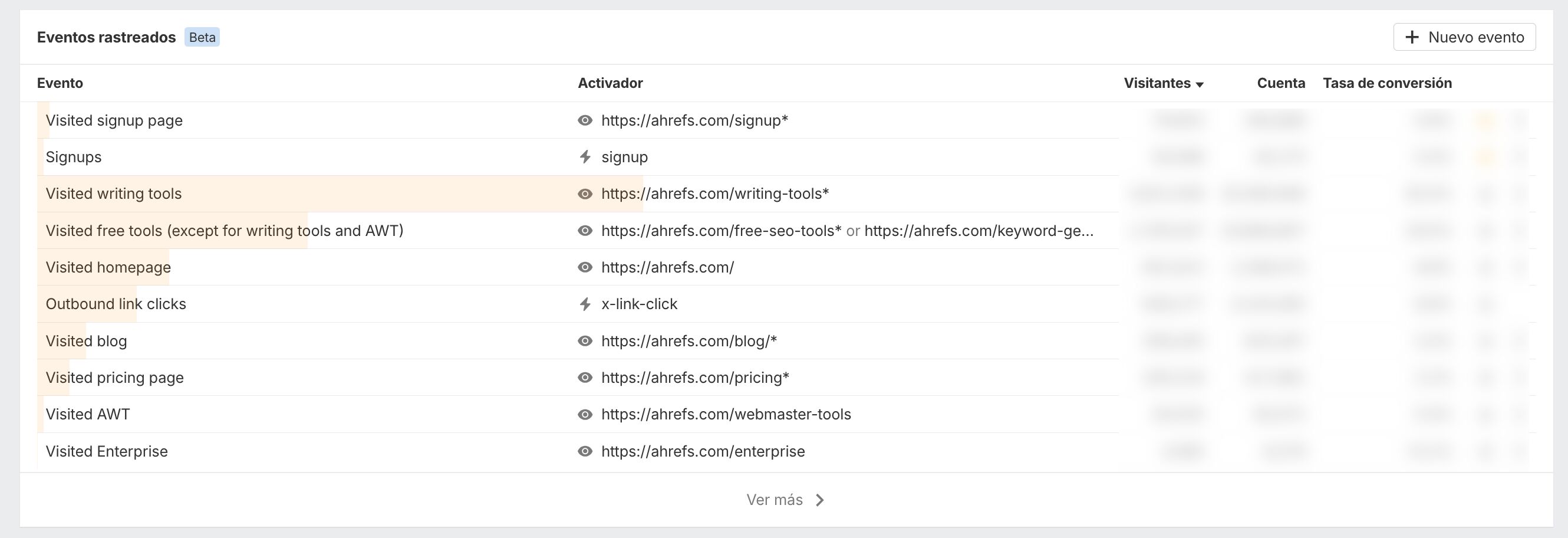Click the Nuevo evento button
The width and height of the screenshot is (1568, 538).
[1464, 37]
